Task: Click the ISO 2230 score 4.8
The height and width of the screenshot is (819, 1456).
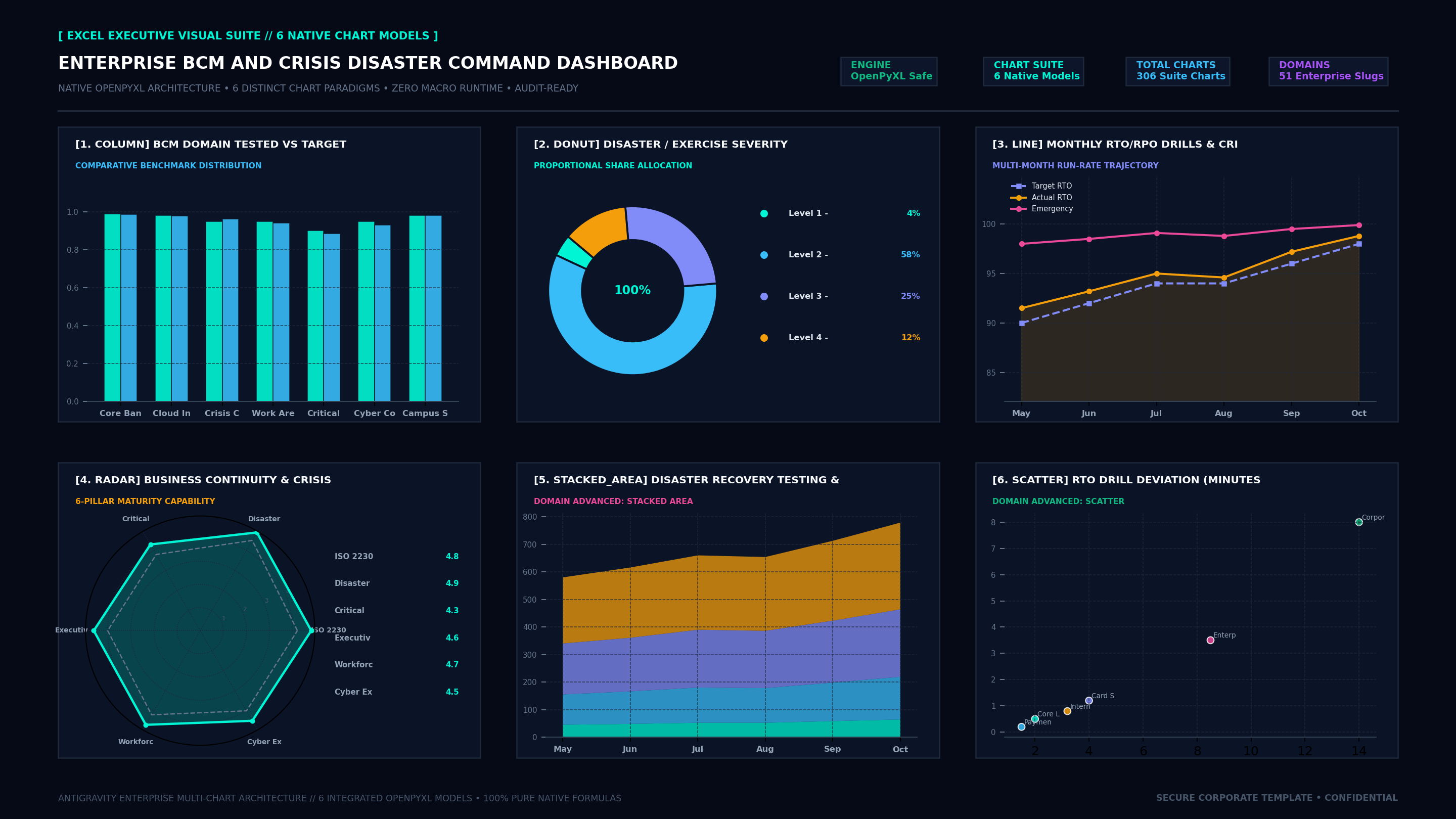Action: pos(452,557)
